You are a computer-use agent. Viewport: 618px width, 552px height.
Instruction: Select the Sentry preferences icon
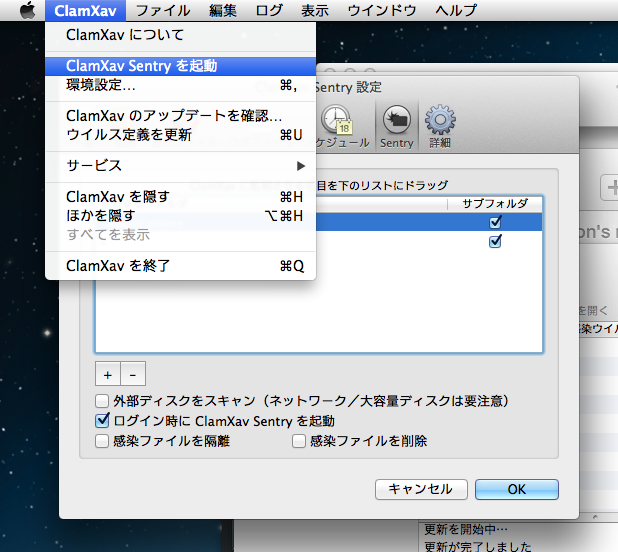pos(396,127)
